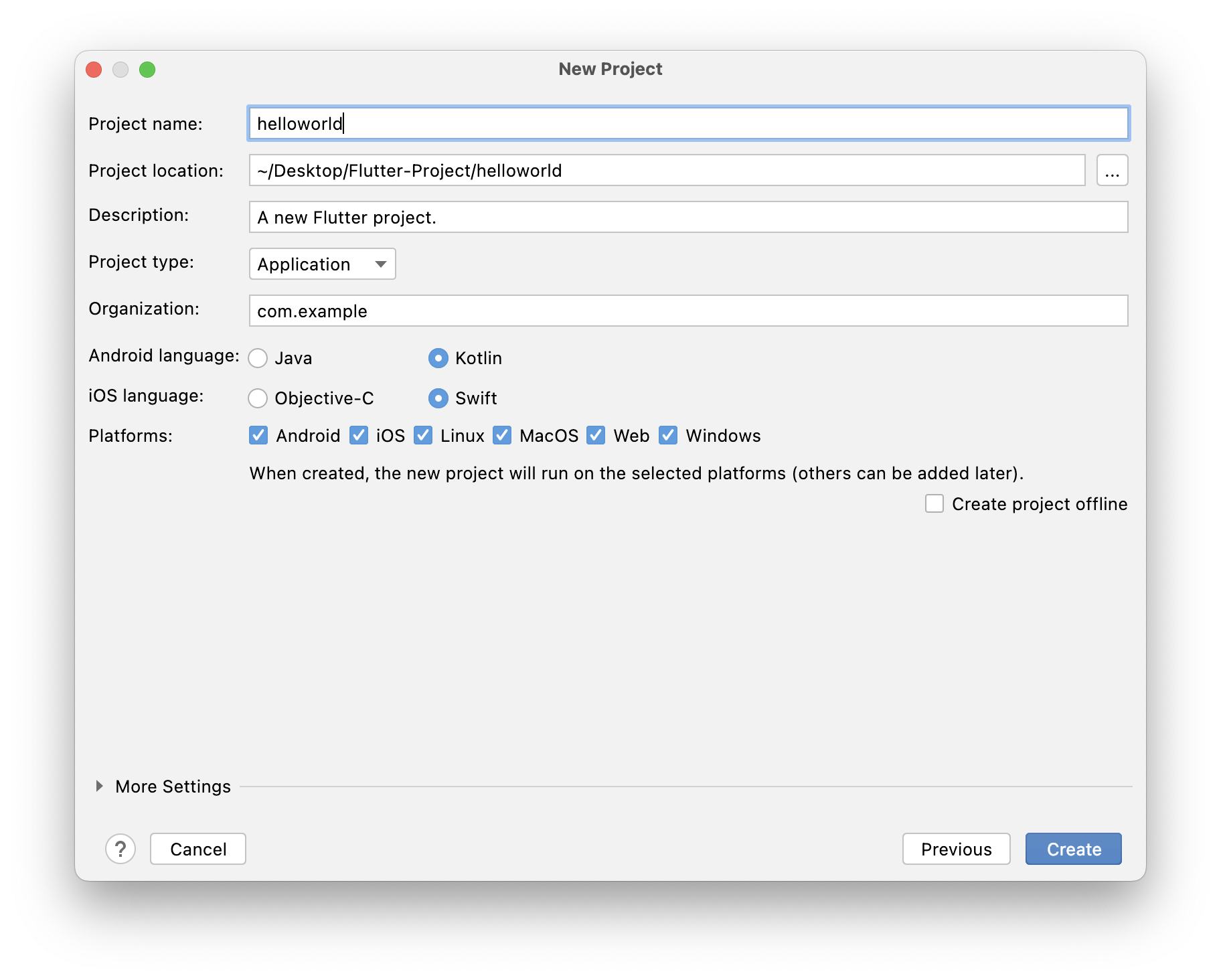Click into the Organization text field
The height and width of the screenshot is (980, 1221).
pyautogui.click(x=688, y=311)
